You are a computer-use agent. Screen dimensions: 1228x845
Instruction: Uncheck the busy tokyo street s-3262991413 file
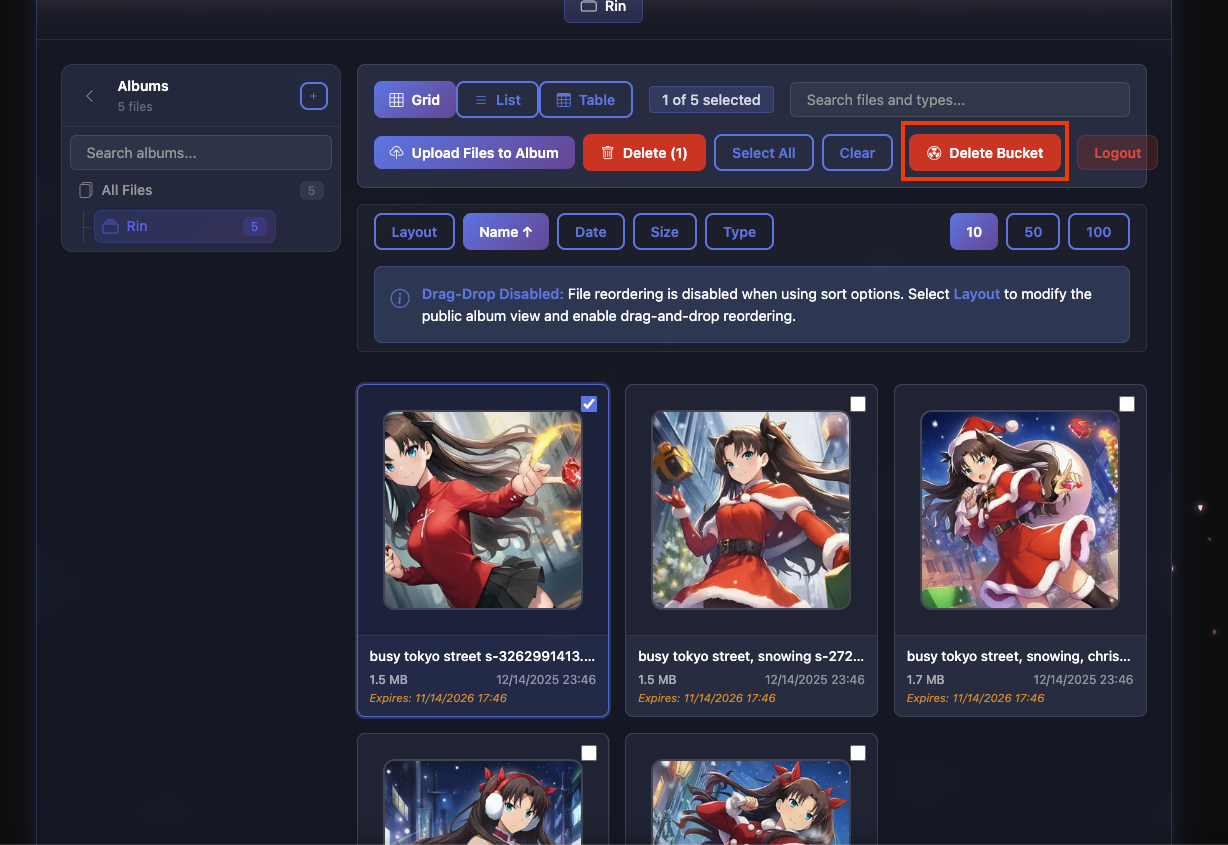coord(589,404)
